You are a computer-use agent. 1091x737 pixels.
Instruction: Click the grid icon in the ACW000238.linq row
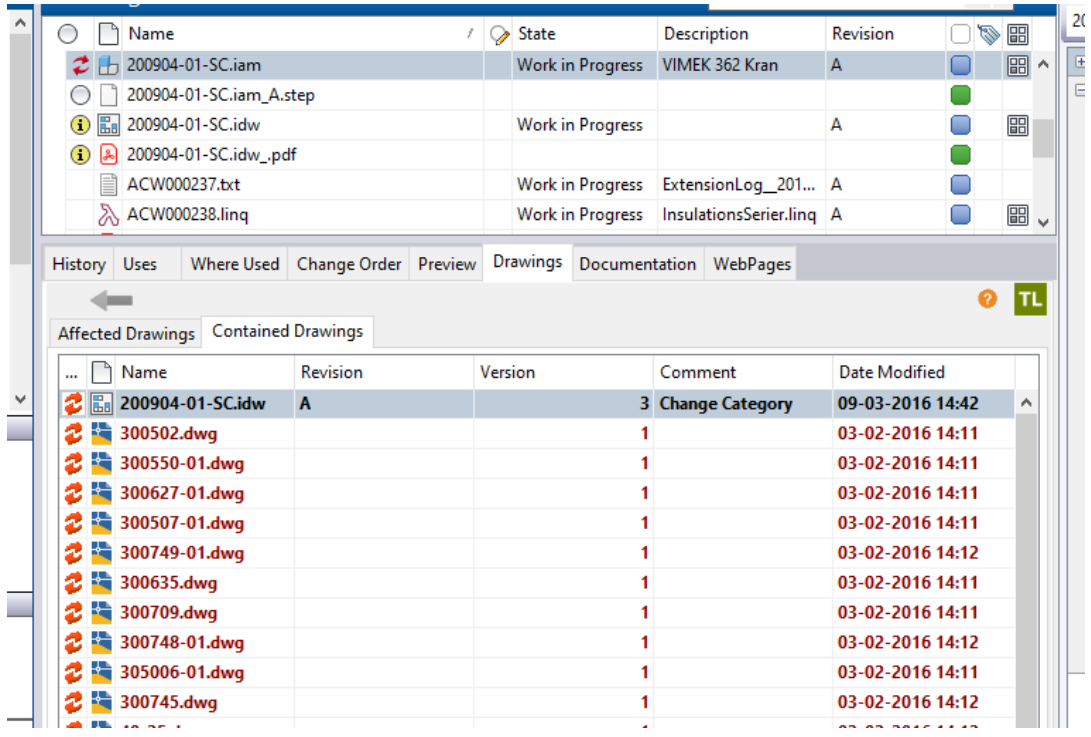pos(1017,215)
